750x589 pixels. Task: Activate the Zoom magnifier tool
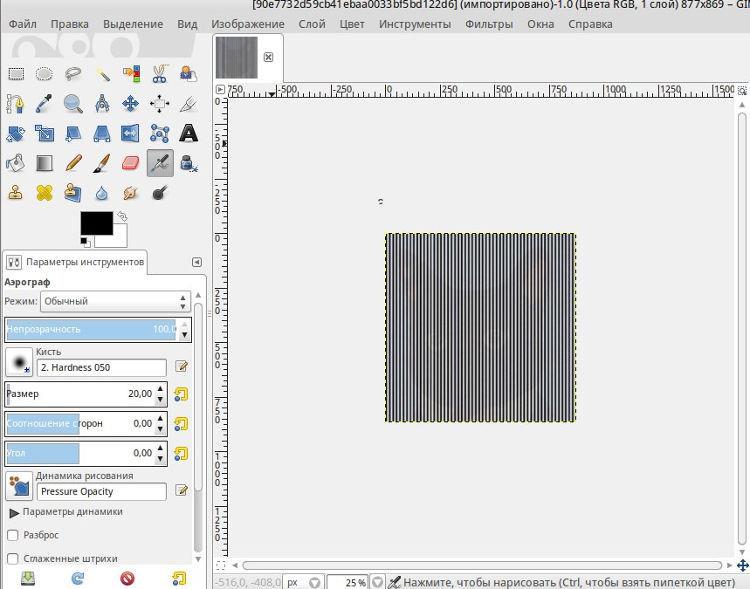click(x=73, y=103)
